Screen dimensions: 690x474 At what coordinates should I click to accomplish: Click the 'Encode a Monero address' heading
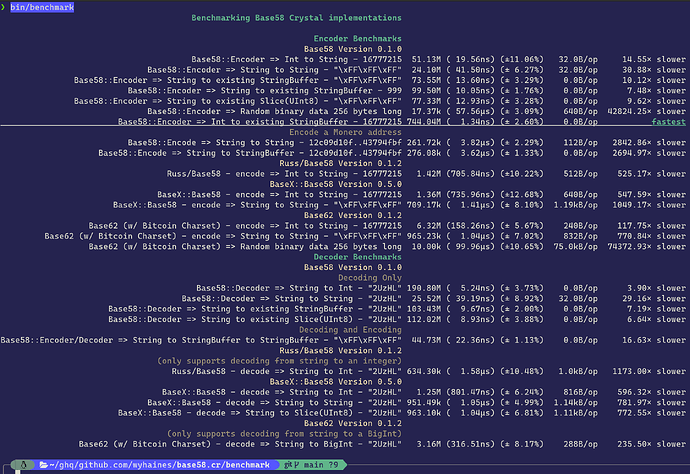[345, 132]
